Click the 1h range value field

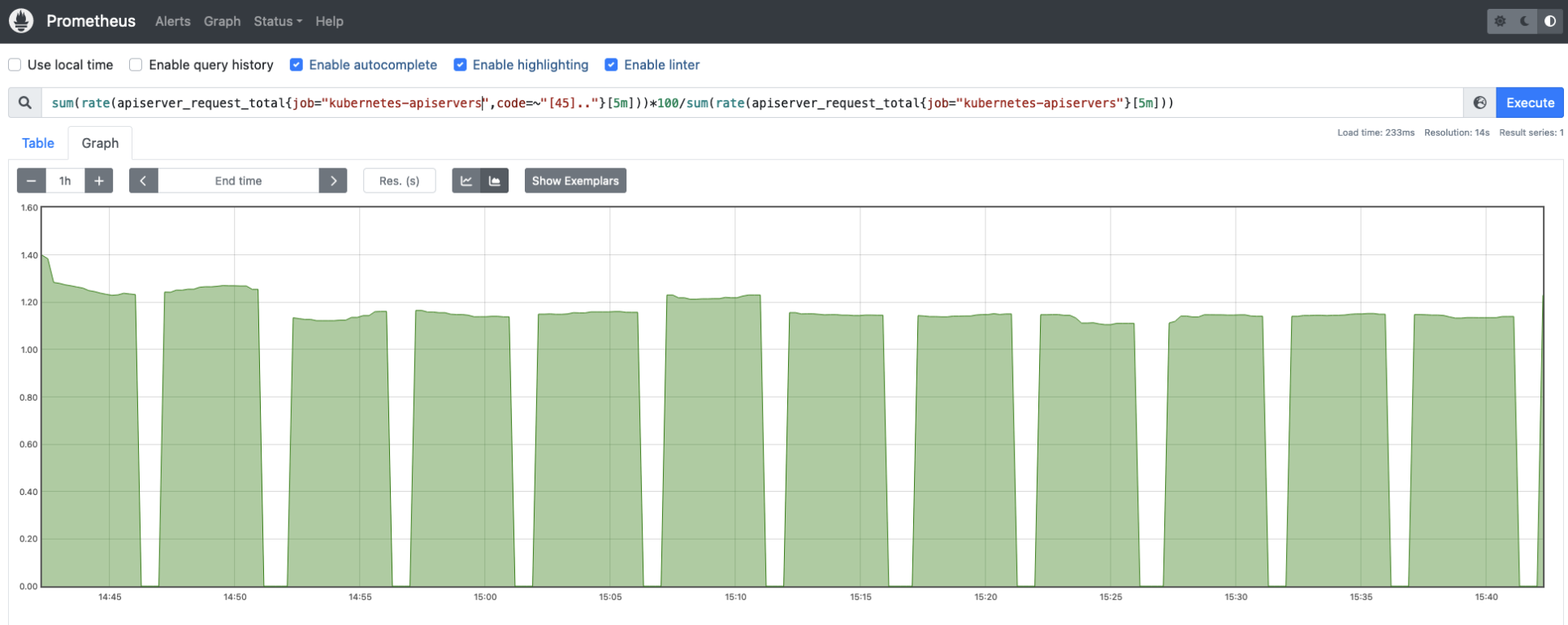click(65, 180)
